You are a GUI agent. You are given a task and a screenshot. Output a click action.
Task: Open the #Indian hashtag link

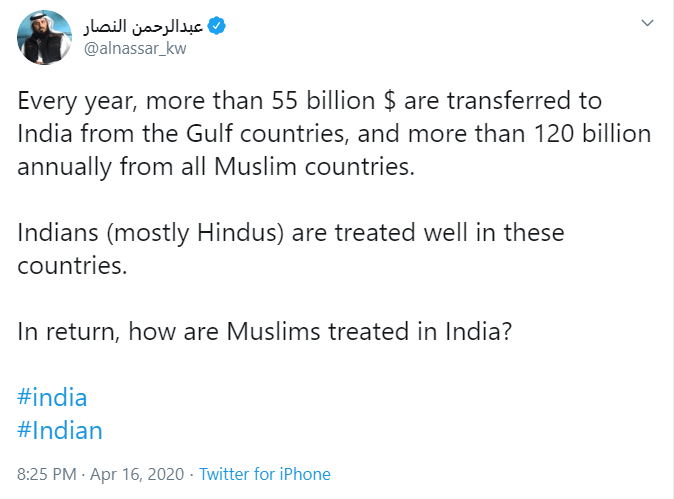[x=60, y=430]
